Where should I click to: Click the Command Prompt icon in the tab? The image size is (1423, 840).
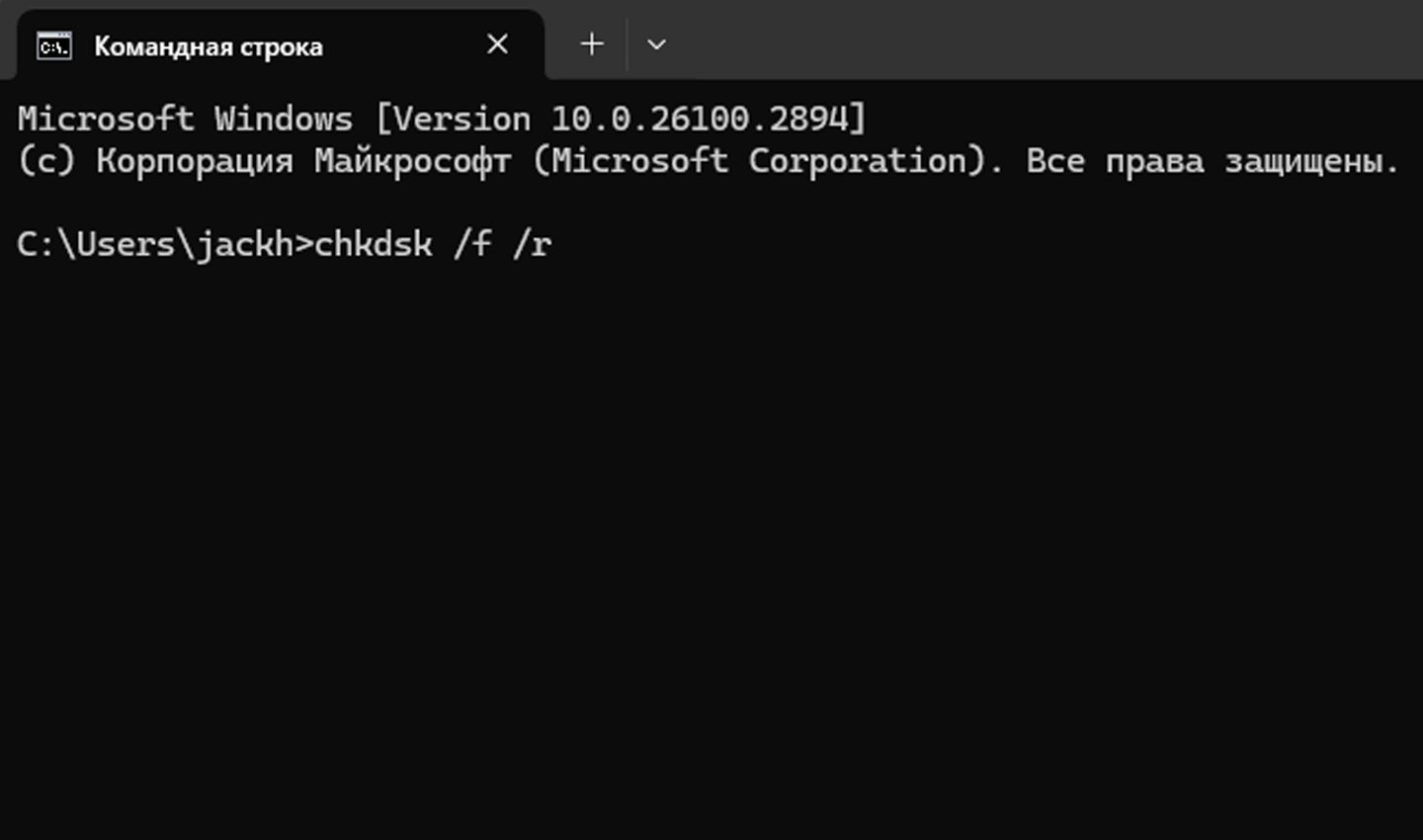54,45
